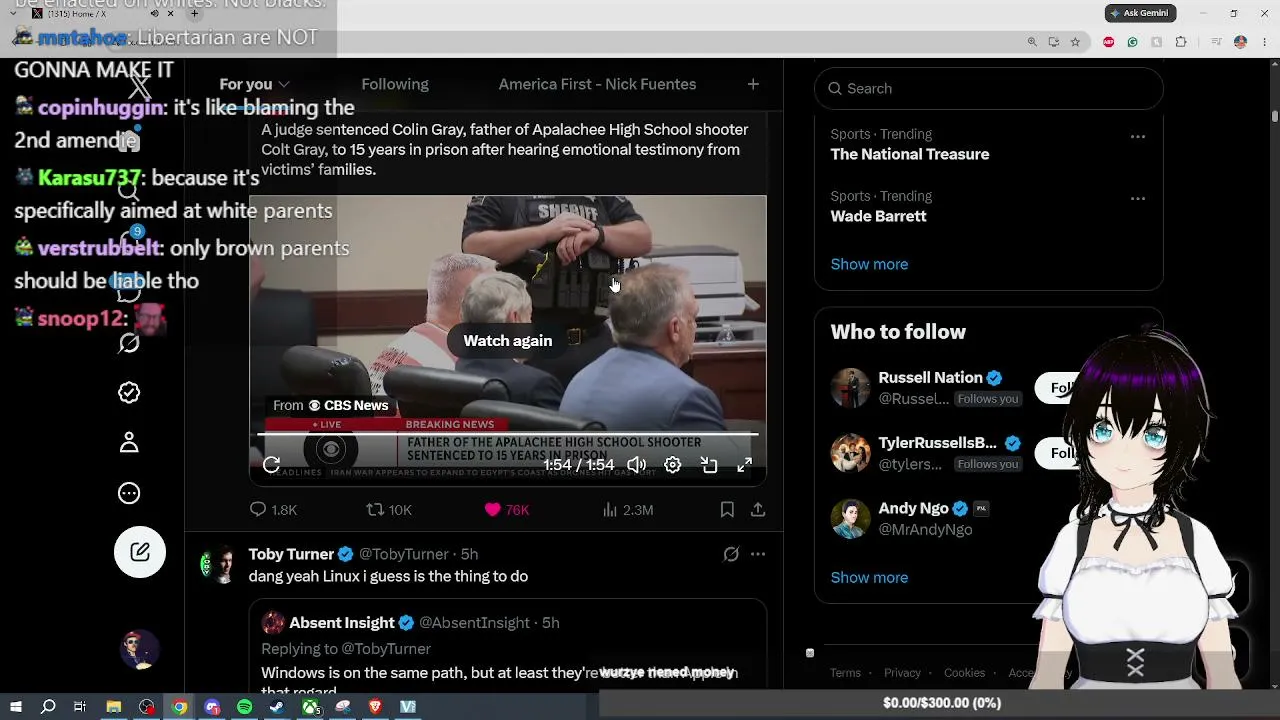Open the Terms footer link
Screen dimensions: 1280x720
[x=845, y=673]
